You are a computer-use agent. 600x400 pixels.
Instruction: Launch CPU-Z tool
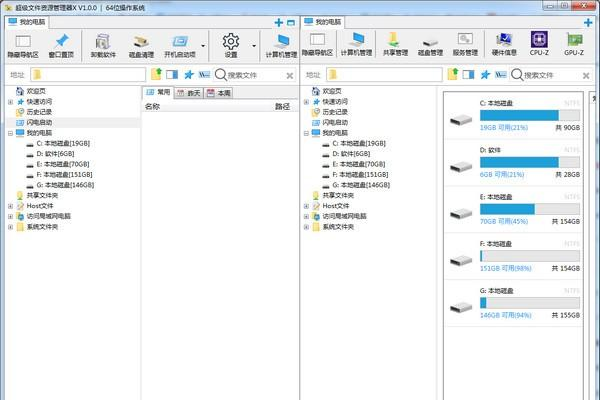tap(539, 44)
